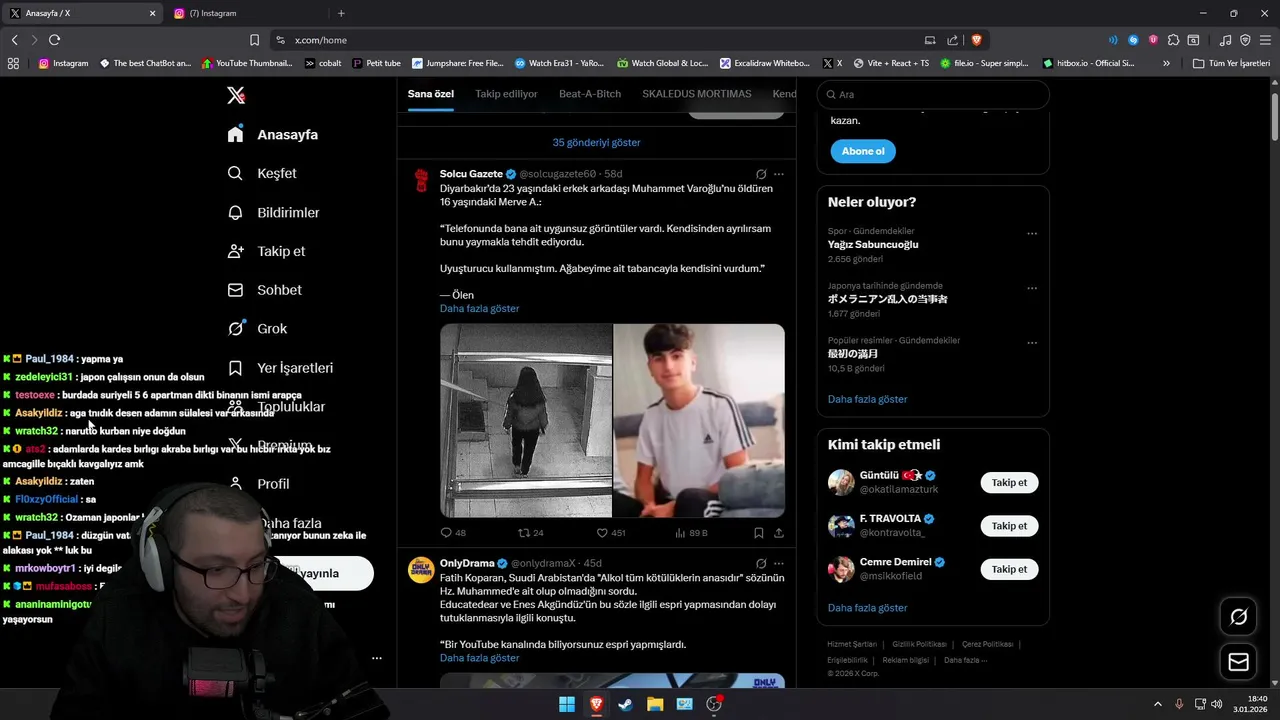Image resolution: width=1280 pixels, height=720 pixels.
Task: Repost the Solcu Gazete post
Action: (531, 533)
